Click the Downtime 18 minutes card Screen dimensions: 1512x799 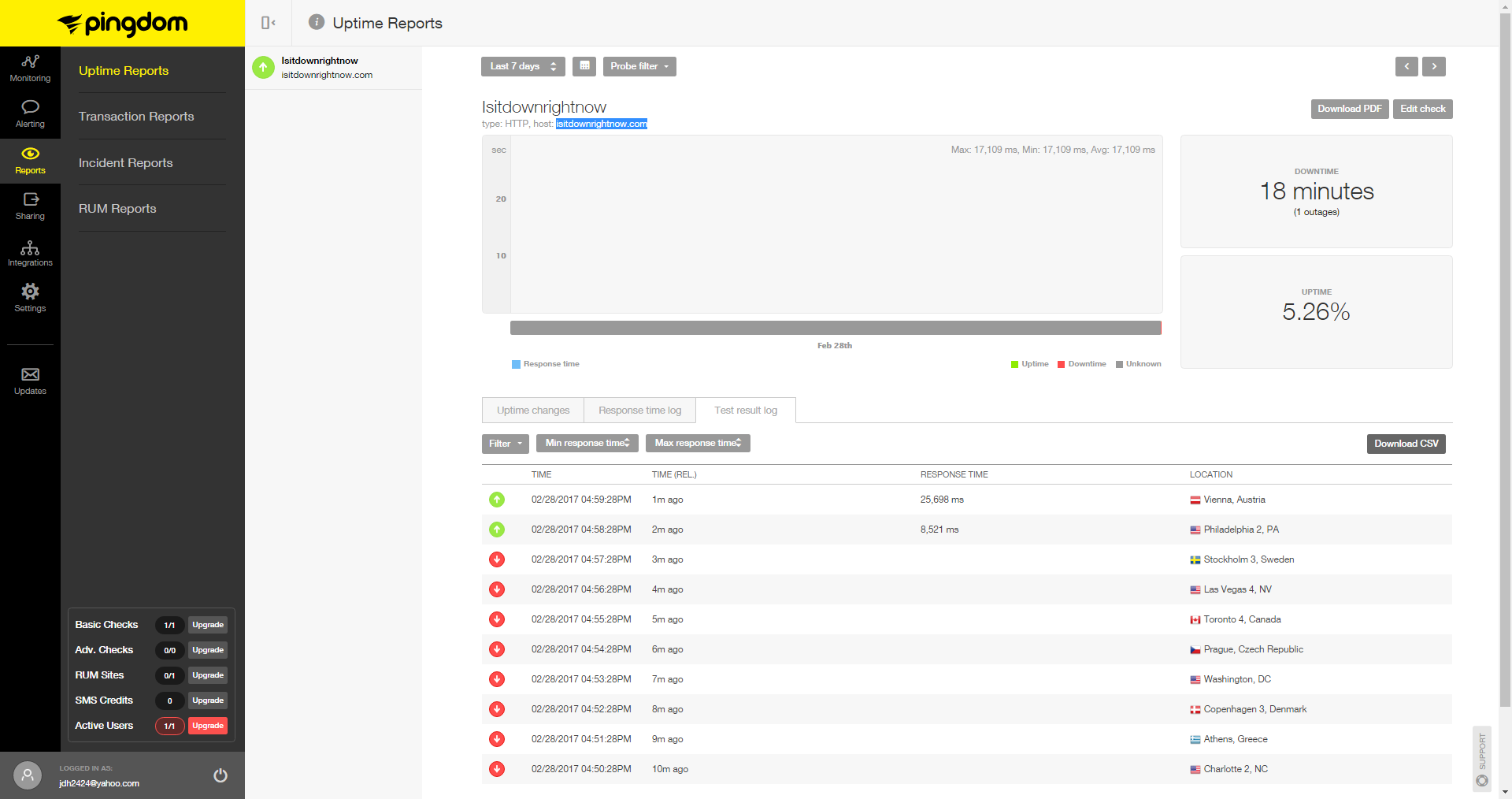1317,191
